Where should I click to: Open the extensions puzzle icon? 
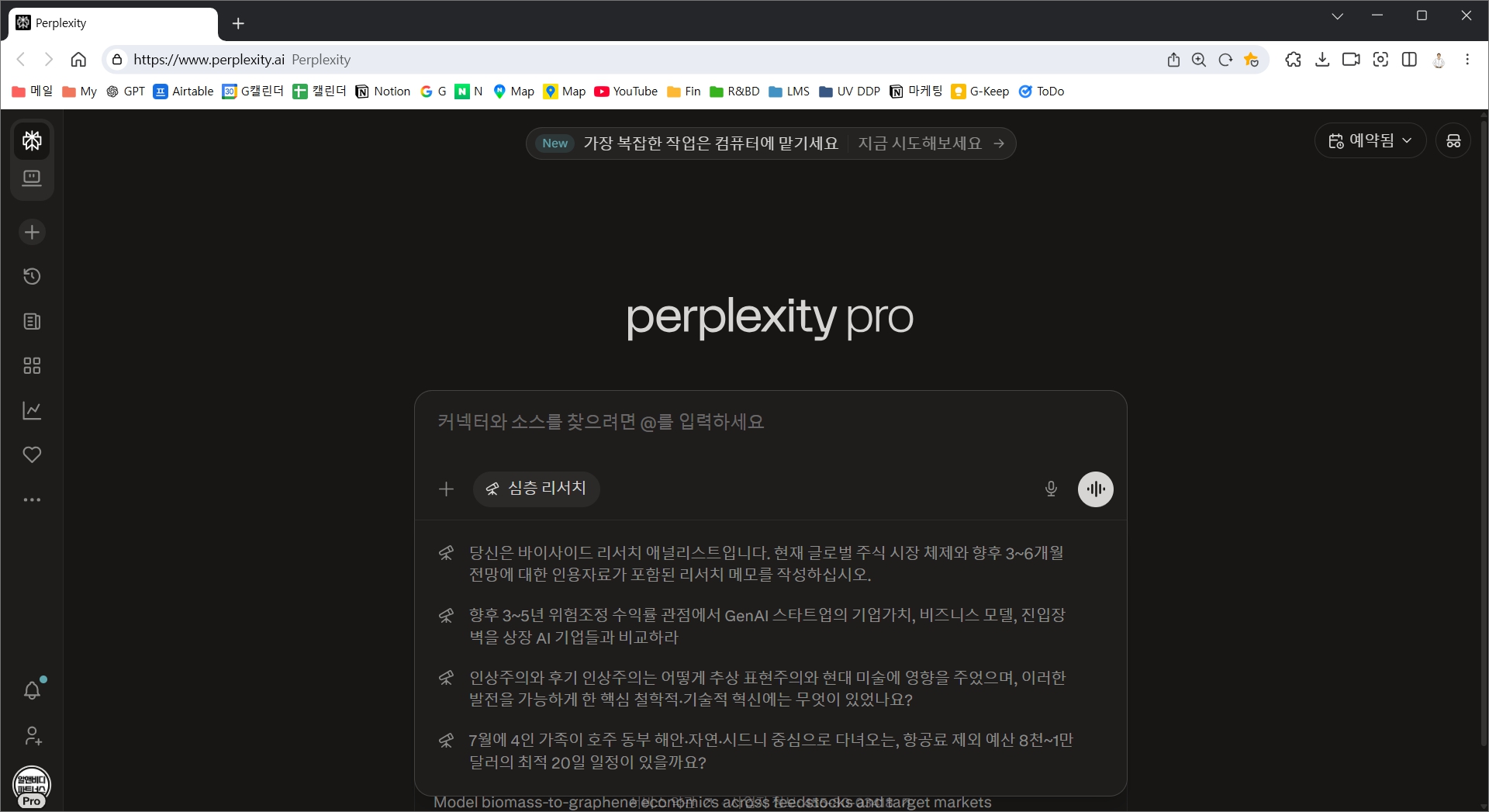pos(1293,60)
